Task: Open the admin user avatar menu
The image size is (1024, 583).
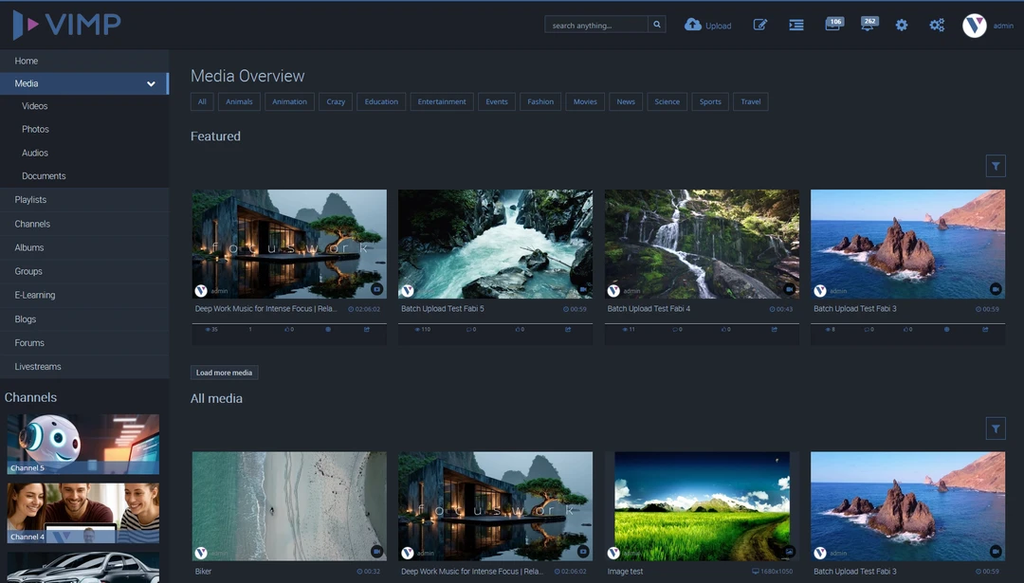Action: point(974,25)
